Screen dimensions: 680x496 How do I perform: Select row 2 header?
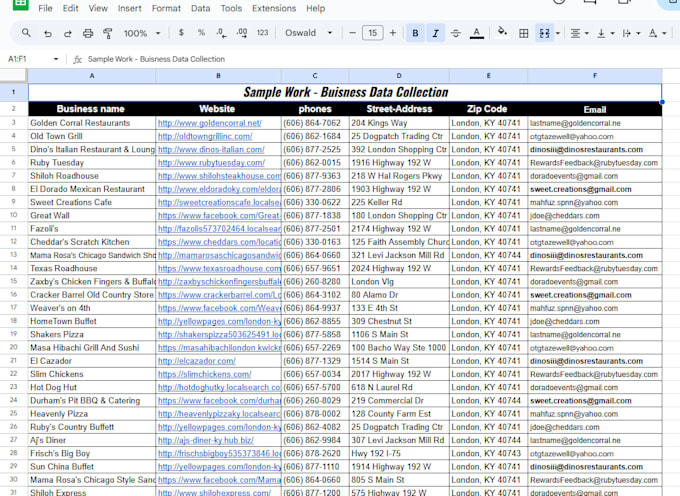coord(13,108)
